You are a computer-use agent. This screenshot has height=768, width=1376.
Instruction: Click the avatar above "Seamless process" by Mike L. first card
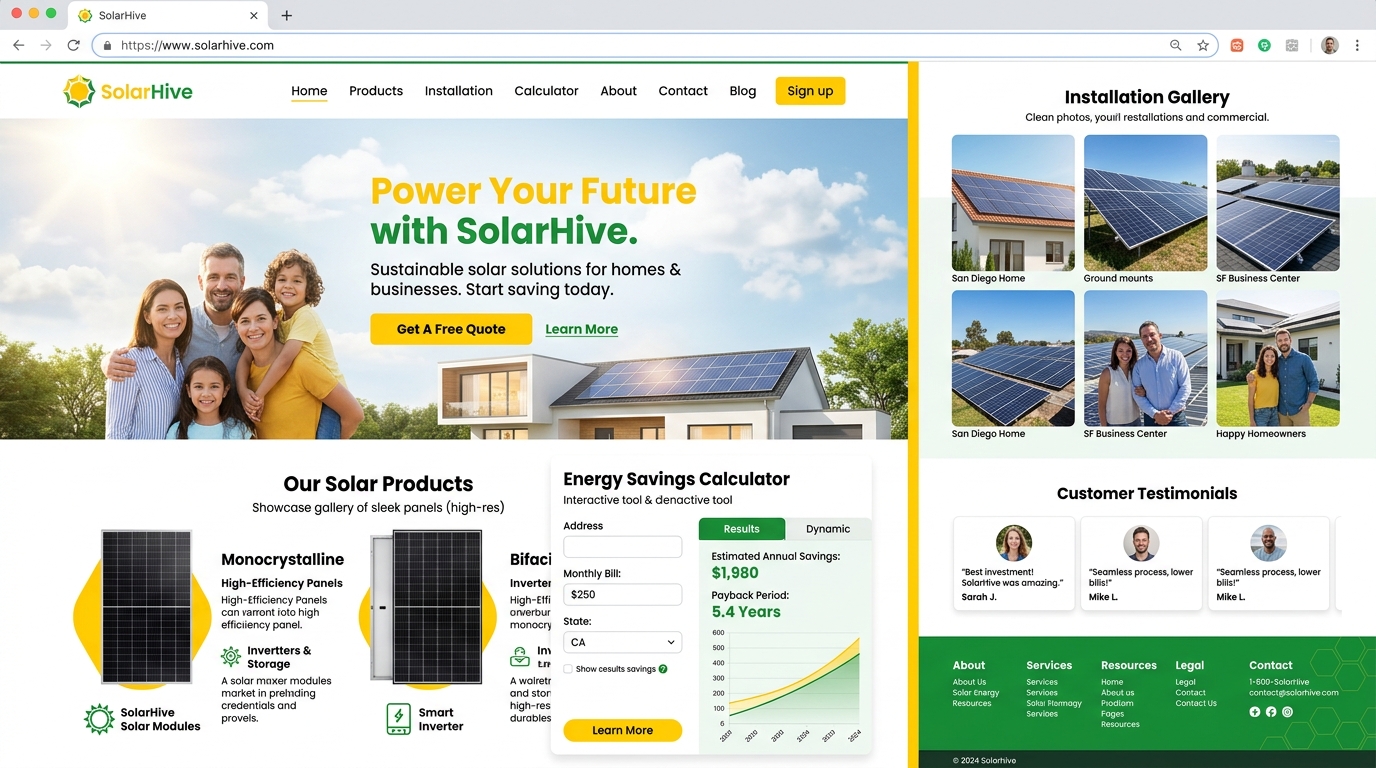[1141, 543]
